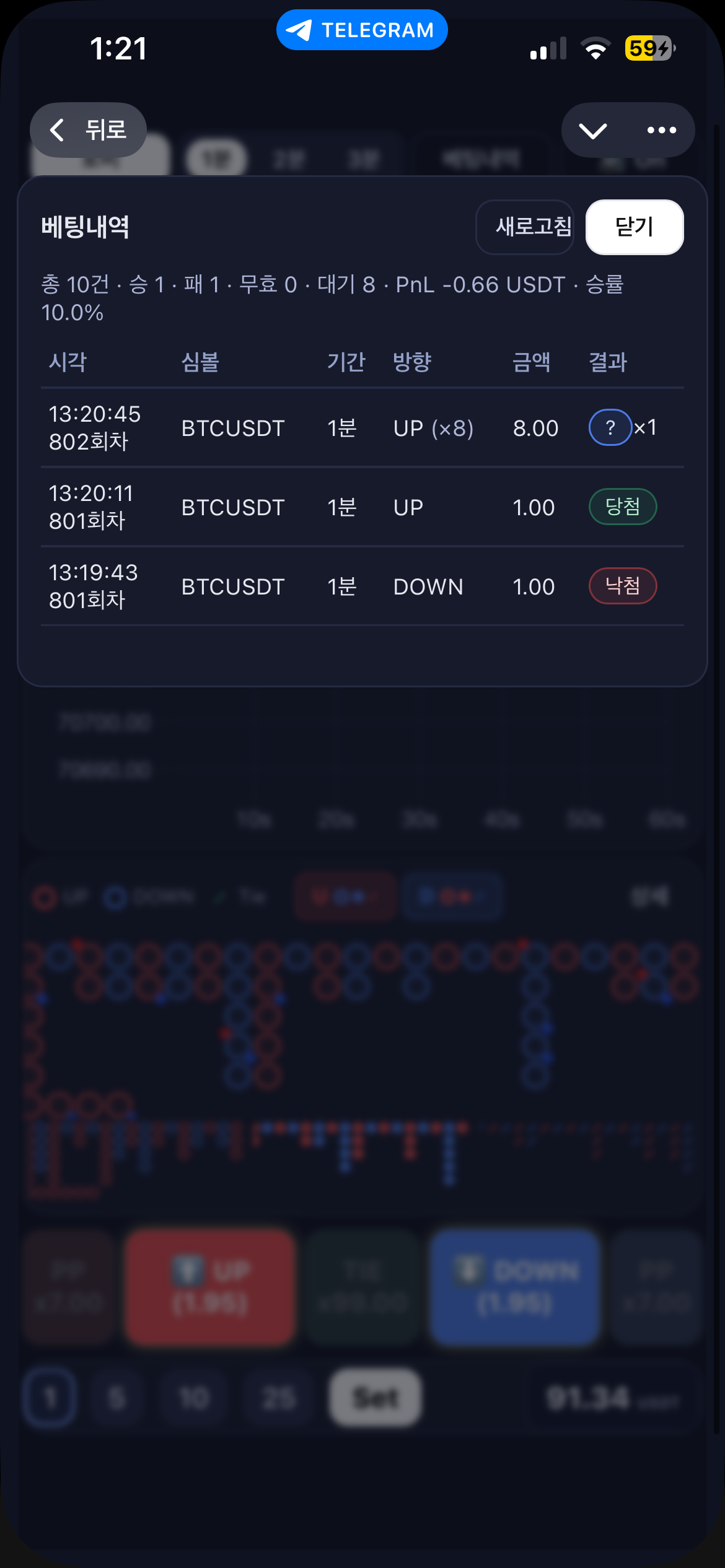Tap the Telegram paper plane pill
The image size is (725, 1568).
[362, 30]
